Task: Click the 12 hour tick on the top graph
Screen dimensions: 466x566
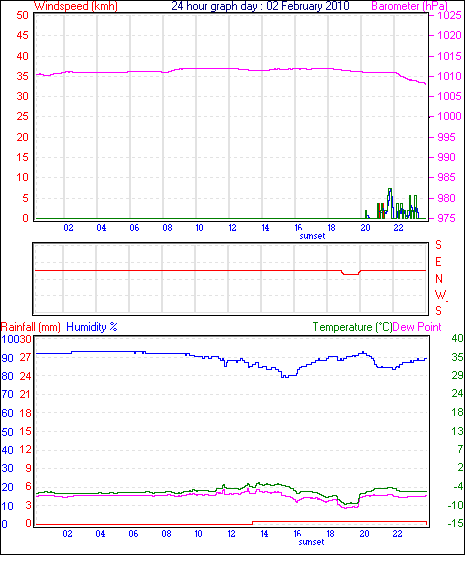Action: 232,228
